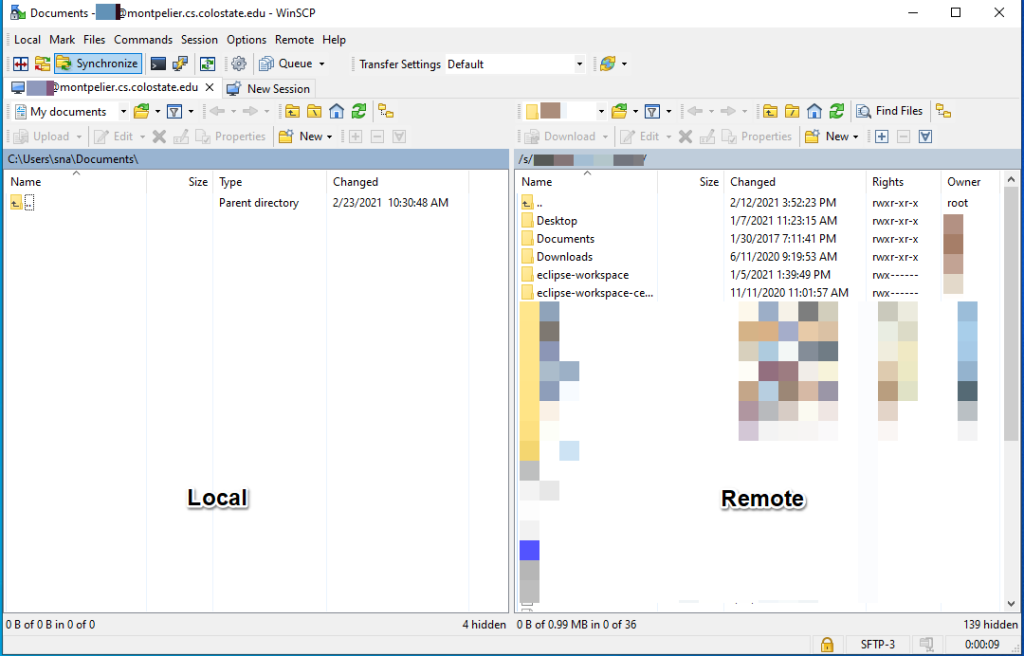Expand the Queue dropdown arrow

pyautogui.click(x=321, y=64)
